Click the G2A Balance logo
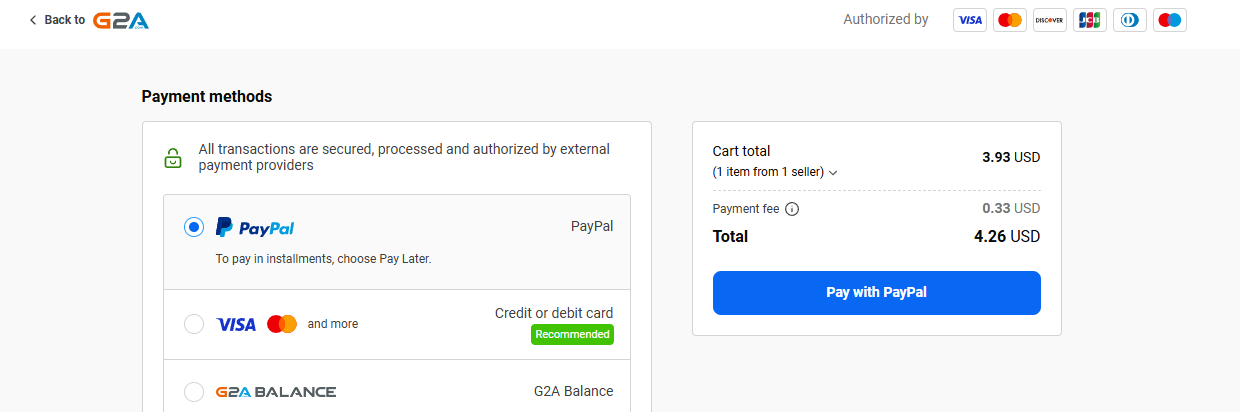 276,392
